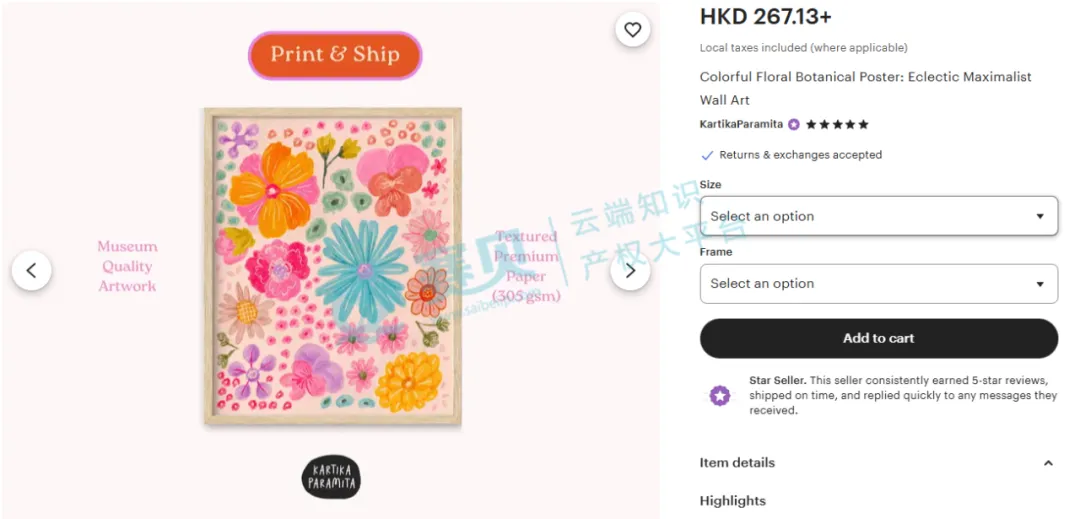Collapse the Item details section
Image resolution: width=1080 pixels, height=519 pixels.
point(1048,463)
